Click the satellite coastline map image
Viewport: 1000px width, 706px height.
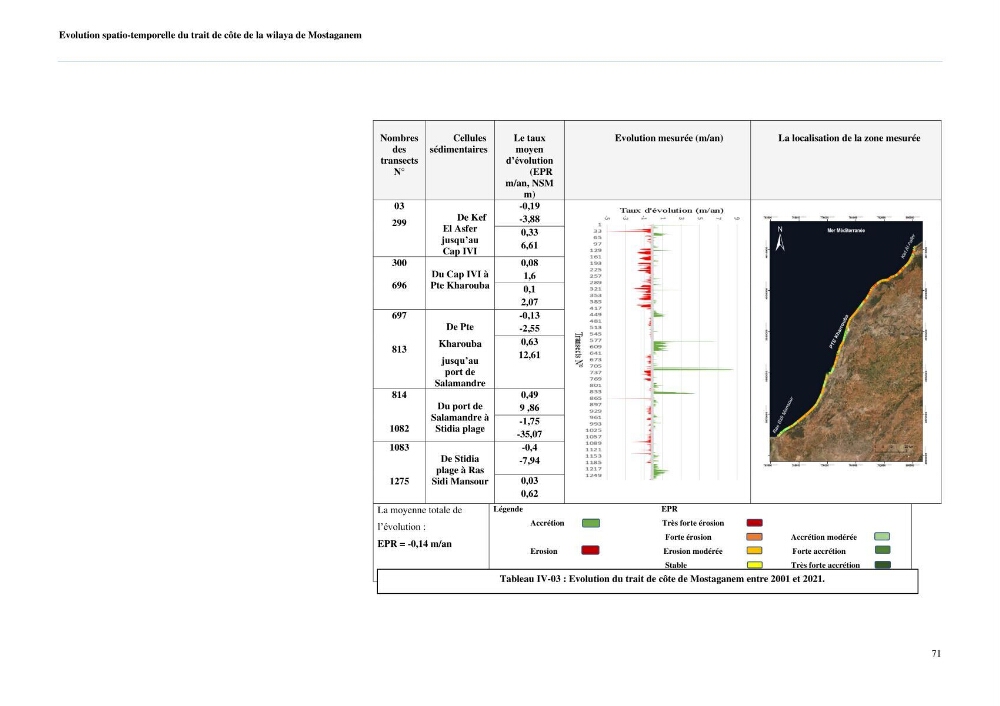[x=846, y=341]
